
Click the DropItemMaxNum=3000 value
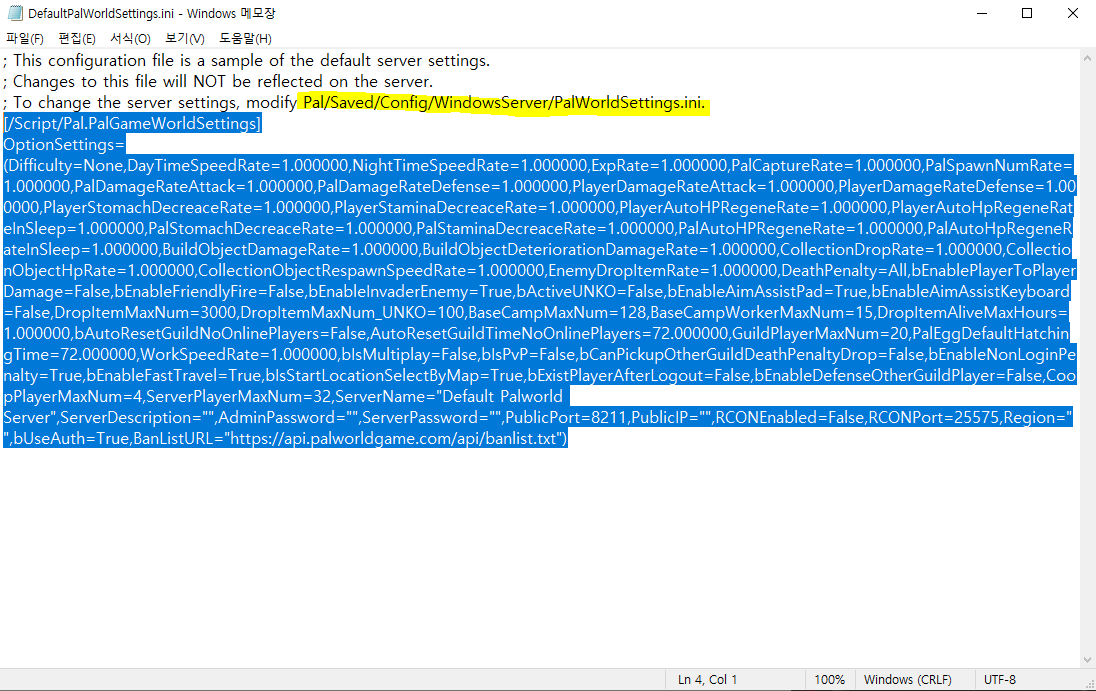(145, 312)
